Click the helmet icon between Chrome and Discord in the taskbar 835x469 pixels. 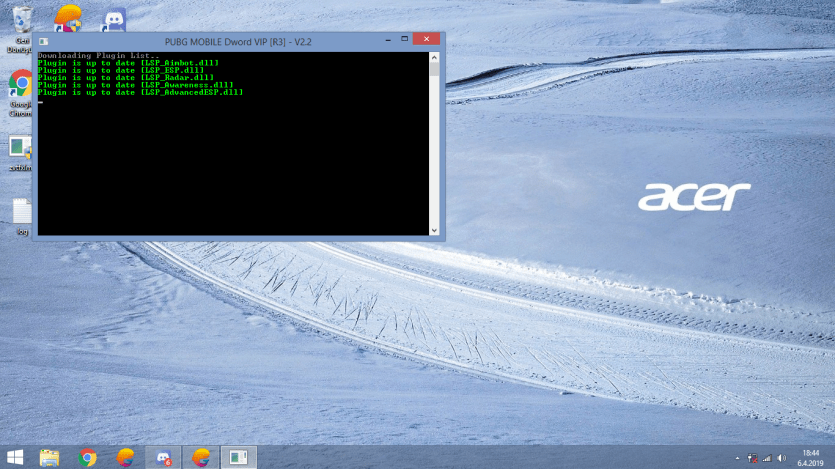(x=125, y=457)
